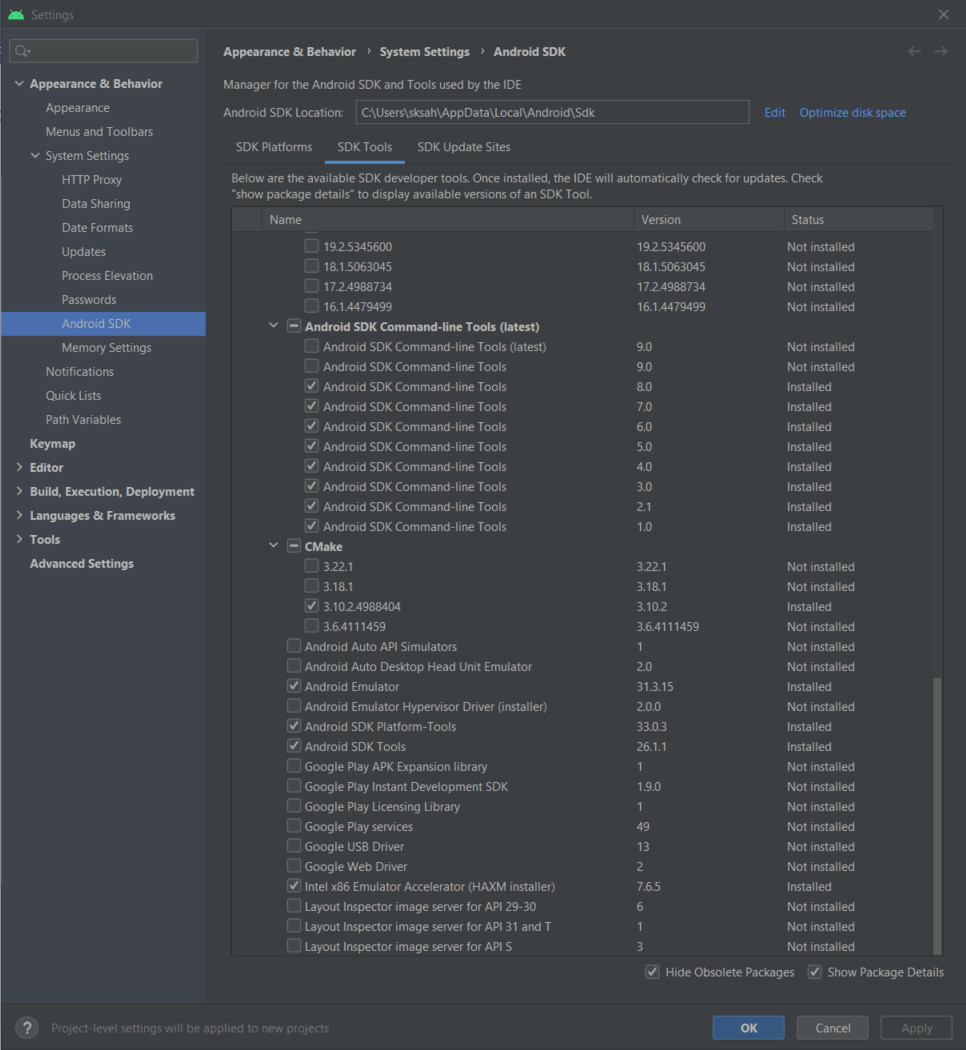Check Google Play Licensing Library checkbox
Screen dimensions: 966x1050
point(293,806)
